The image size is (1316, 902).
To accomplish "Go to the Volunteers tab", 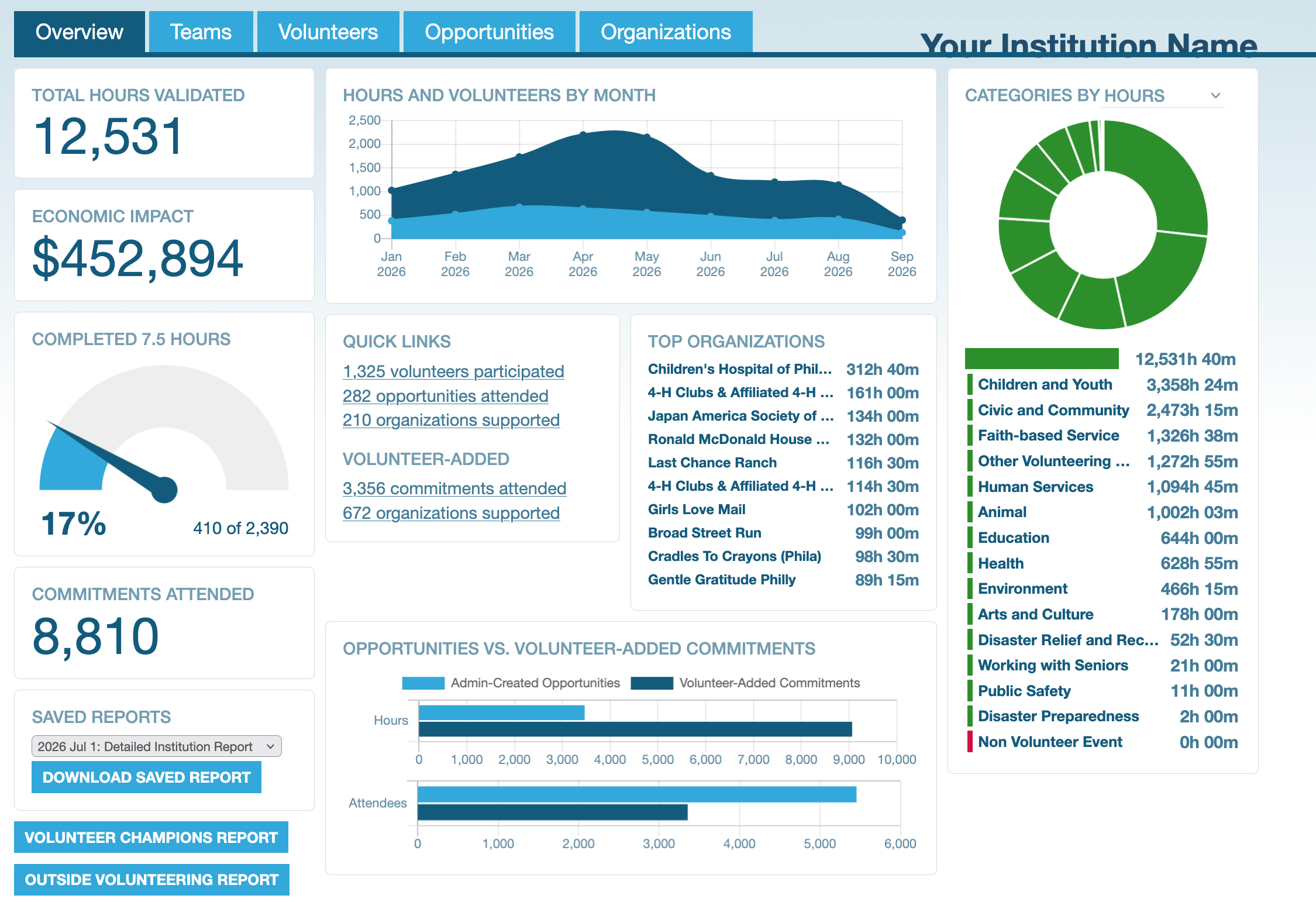I will (328, 32).
